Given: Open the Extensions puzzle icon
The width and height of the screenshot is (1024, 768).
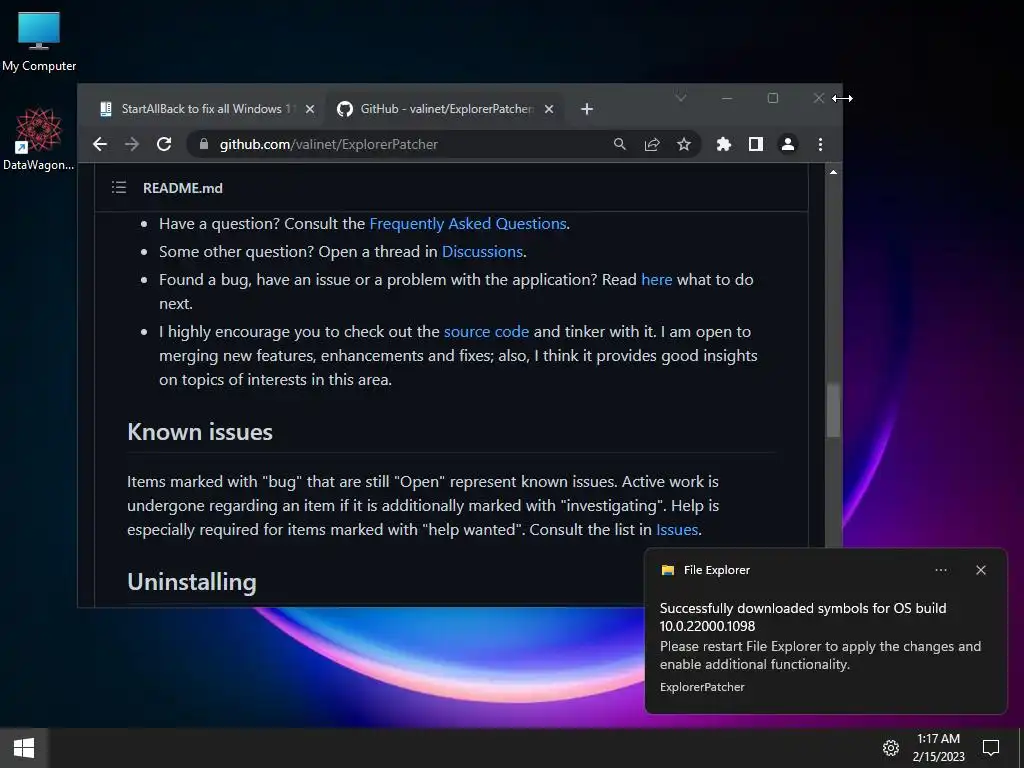Looking at the screenshot, I should [x=724, y=144].
